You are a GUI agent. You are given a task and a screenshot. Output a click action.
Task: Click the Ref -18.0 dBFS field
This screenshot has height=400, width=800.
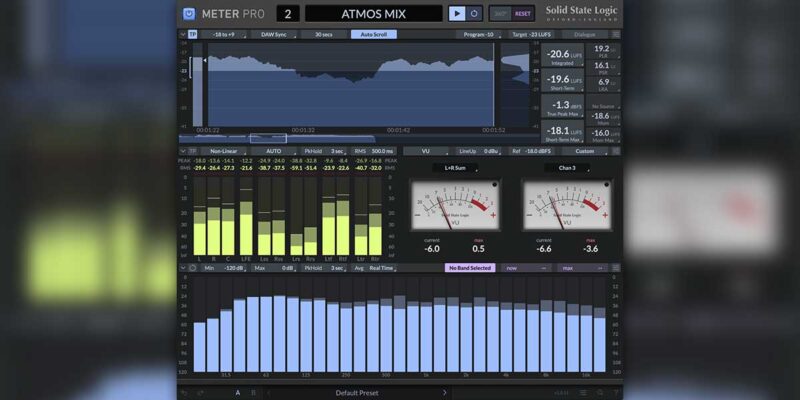(532, 151)
